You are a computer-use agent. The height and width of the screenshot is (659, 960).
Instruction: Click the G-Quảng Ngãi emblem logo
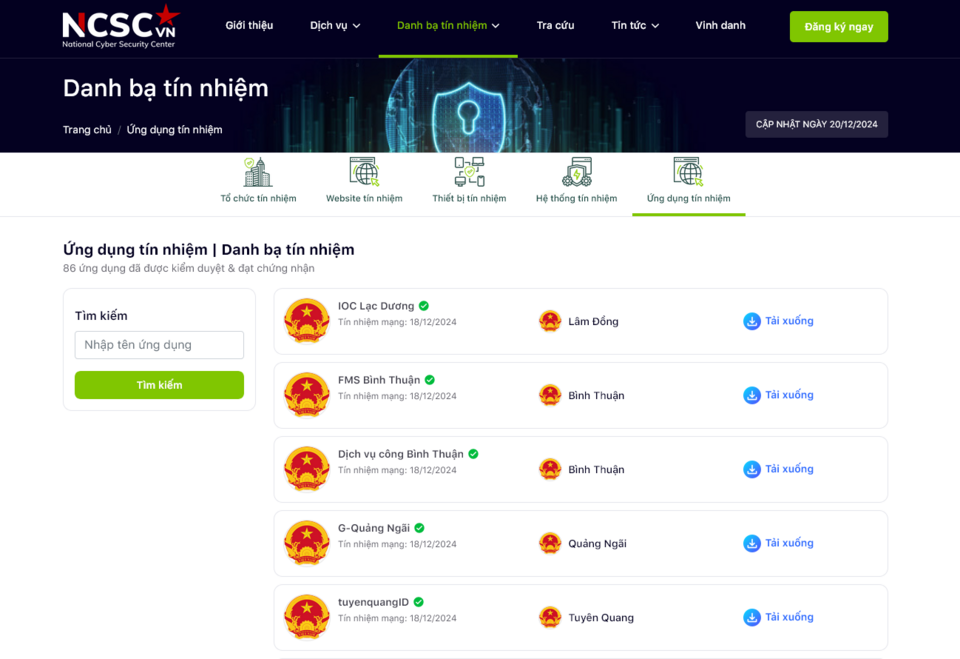(x=307, y=543)
